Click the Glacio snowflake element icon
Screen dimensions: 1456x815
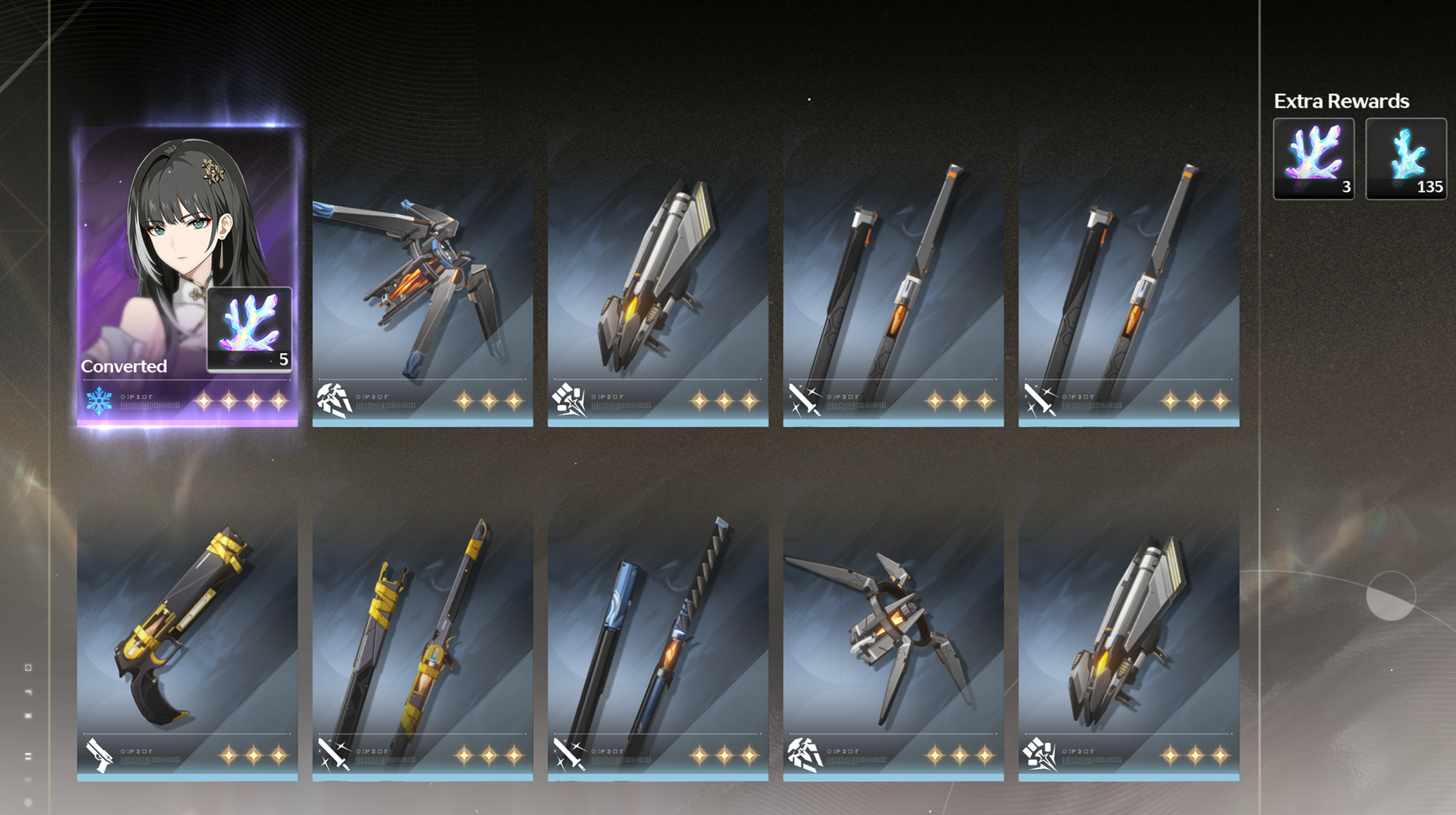tap(99, 401)
